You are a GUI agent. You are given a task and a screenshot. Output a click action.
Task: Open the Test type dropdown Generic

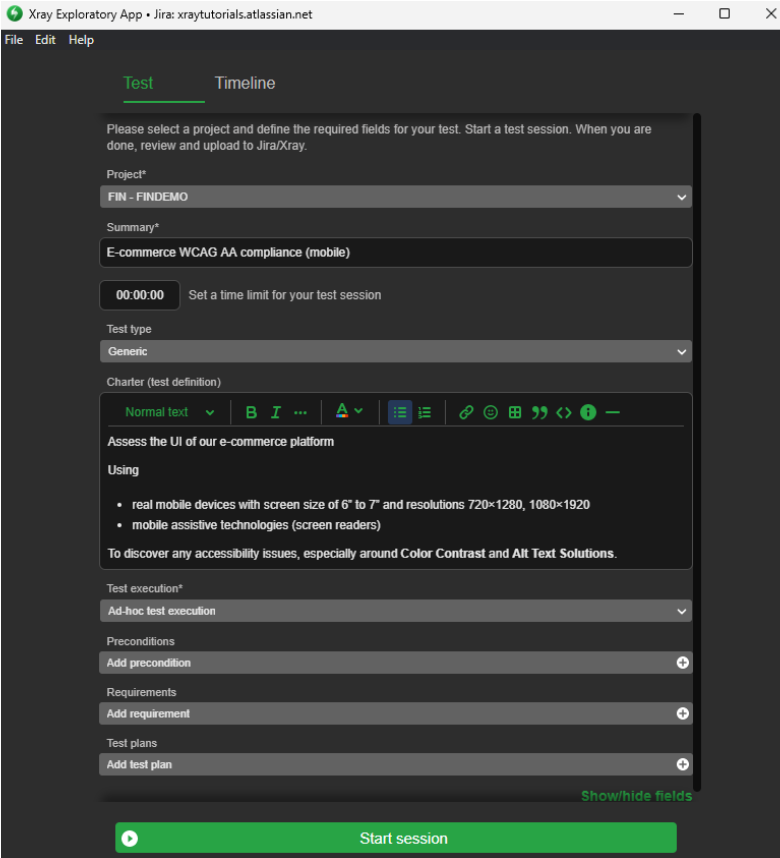[x=396, y=351]
